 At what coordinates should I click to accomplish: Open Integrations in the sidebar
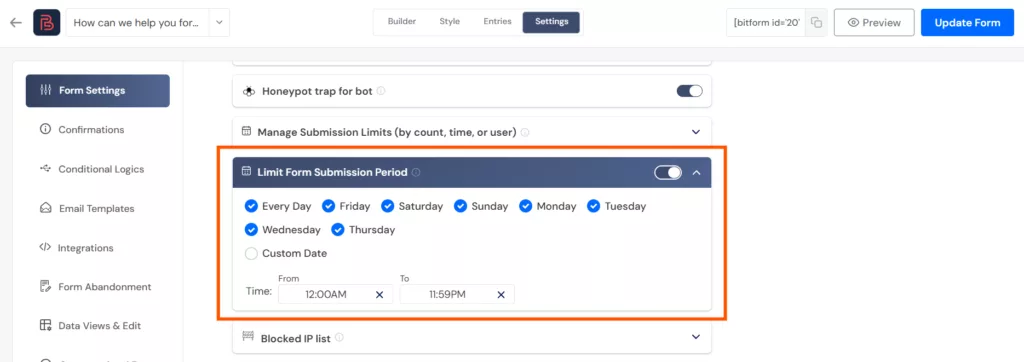click(98, 248)
